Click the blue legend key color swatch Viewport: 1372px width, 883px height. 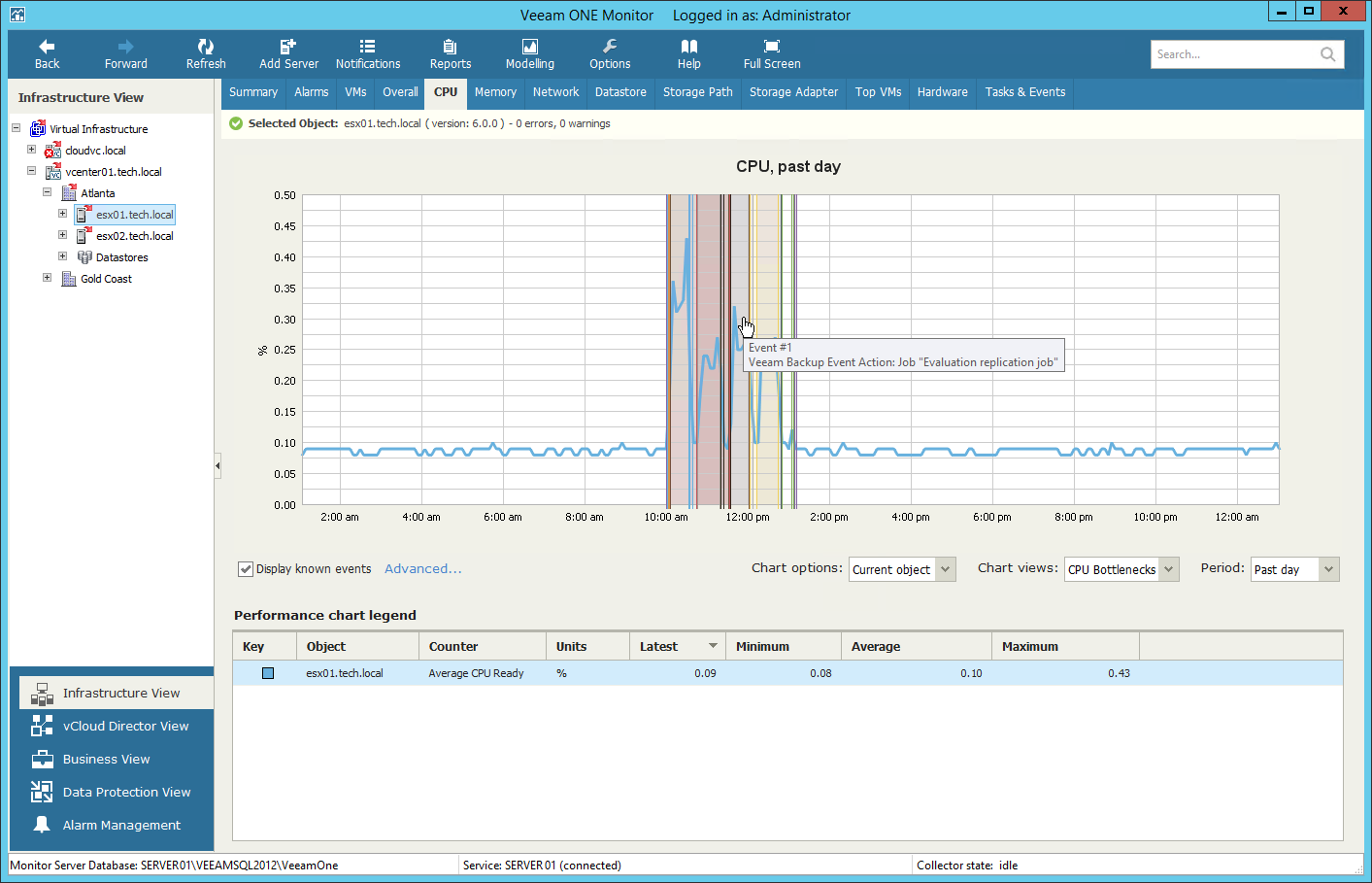click(268, 673)
